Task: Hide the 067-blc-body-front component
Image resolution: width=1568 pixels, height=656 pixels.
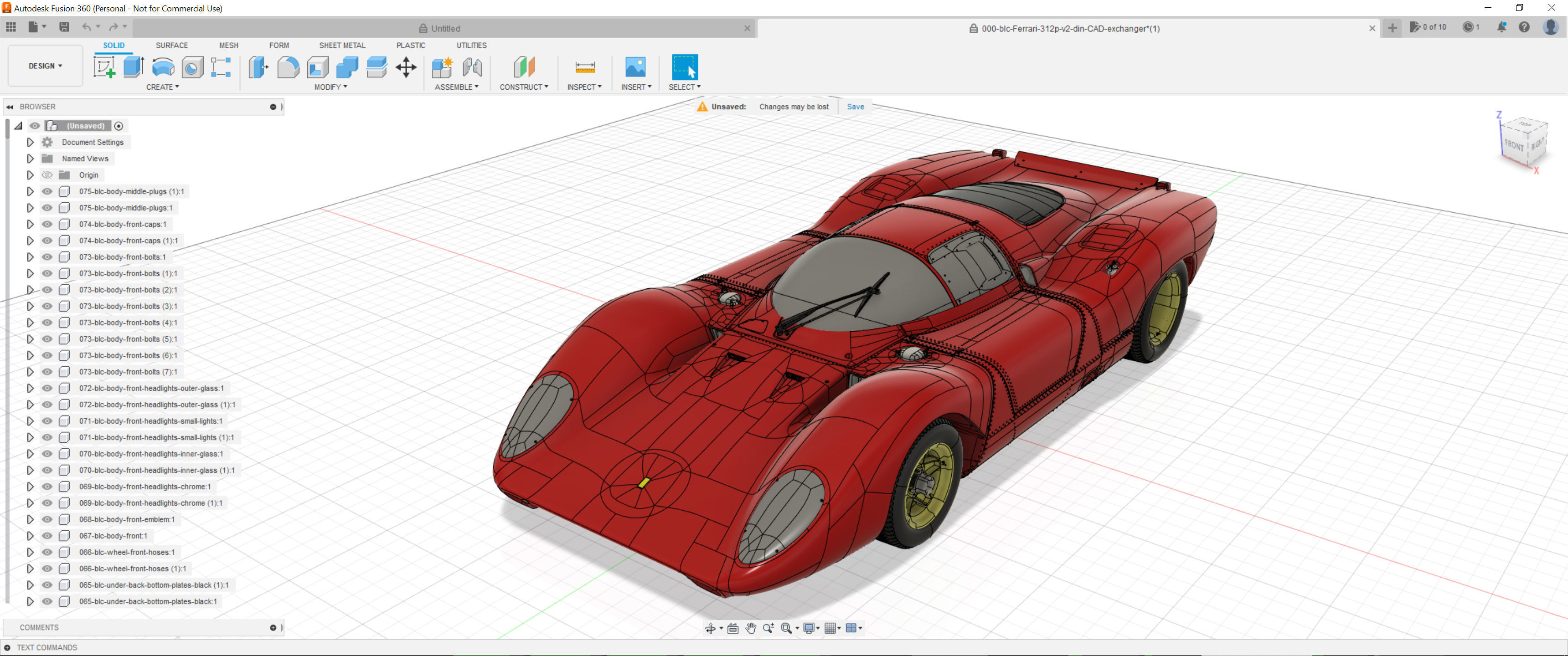Action: pyautogui.click(x=47, y=536)
